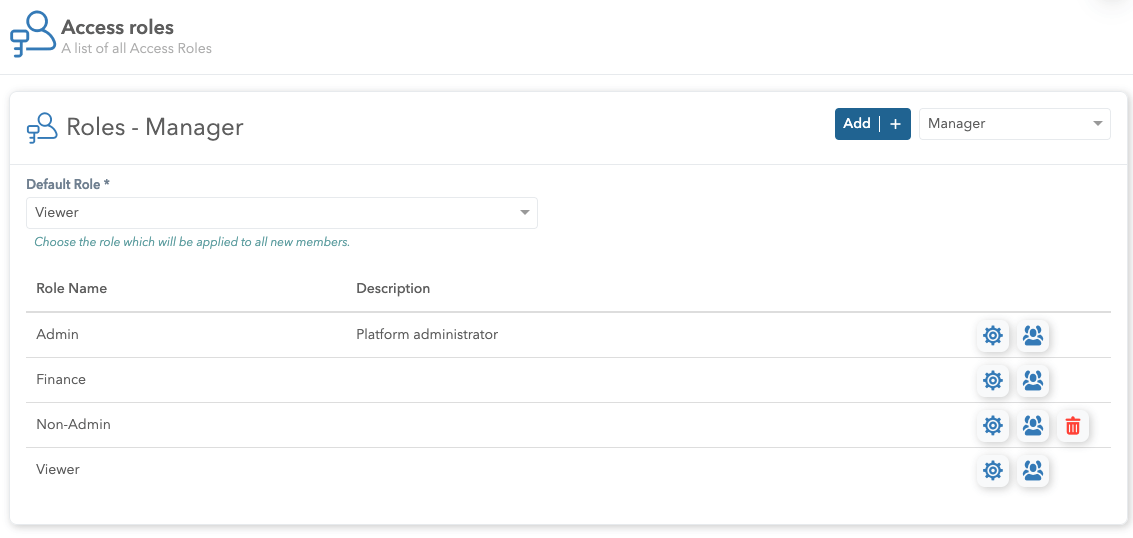Delete the Non-Admin role
Screen dimensions: 1133x538
point(1073,426)
